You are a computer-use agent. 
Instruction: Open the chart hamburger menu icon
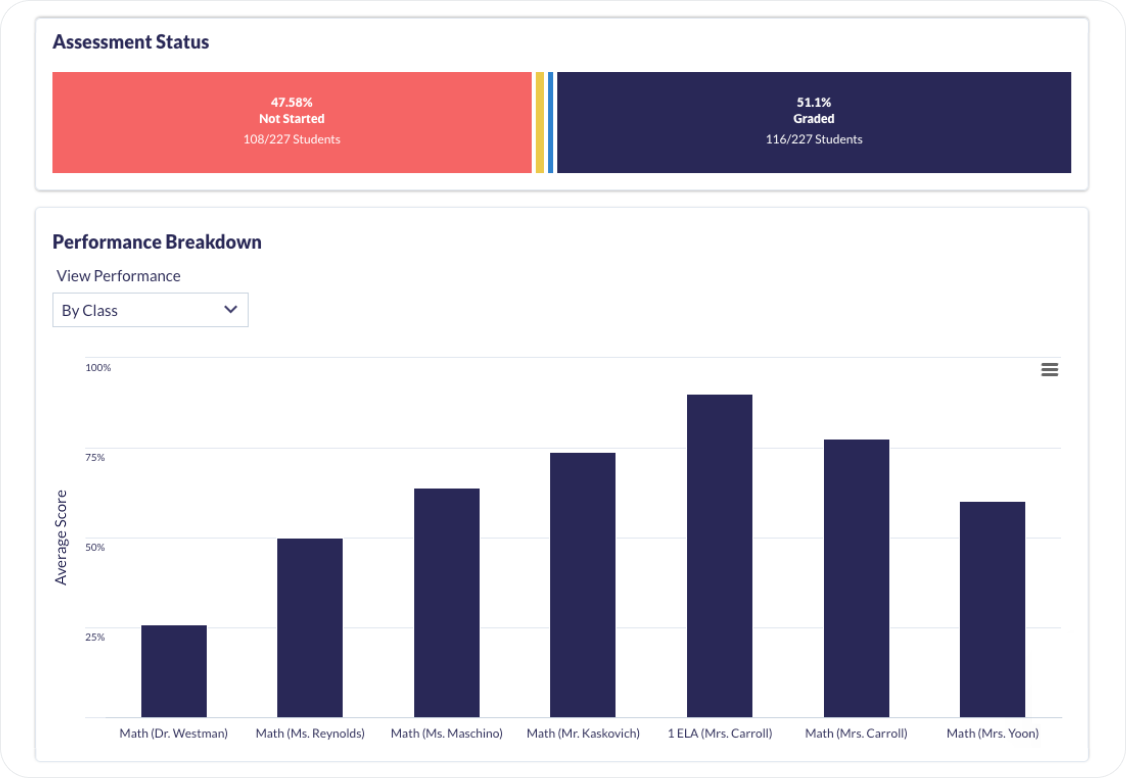(1049, 370)
